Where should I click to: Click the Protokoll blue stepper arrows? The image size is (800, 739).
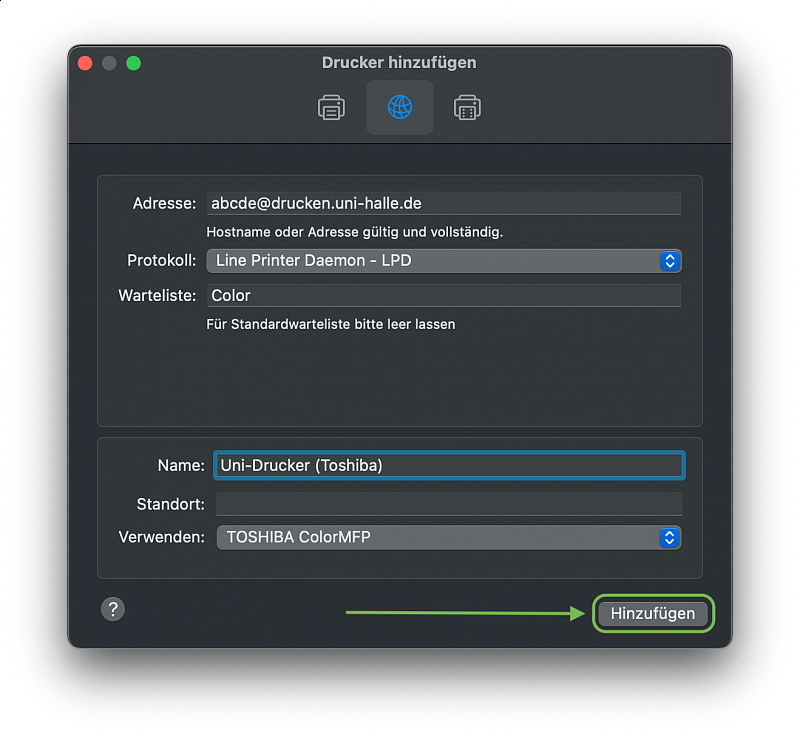click(670, 261)
